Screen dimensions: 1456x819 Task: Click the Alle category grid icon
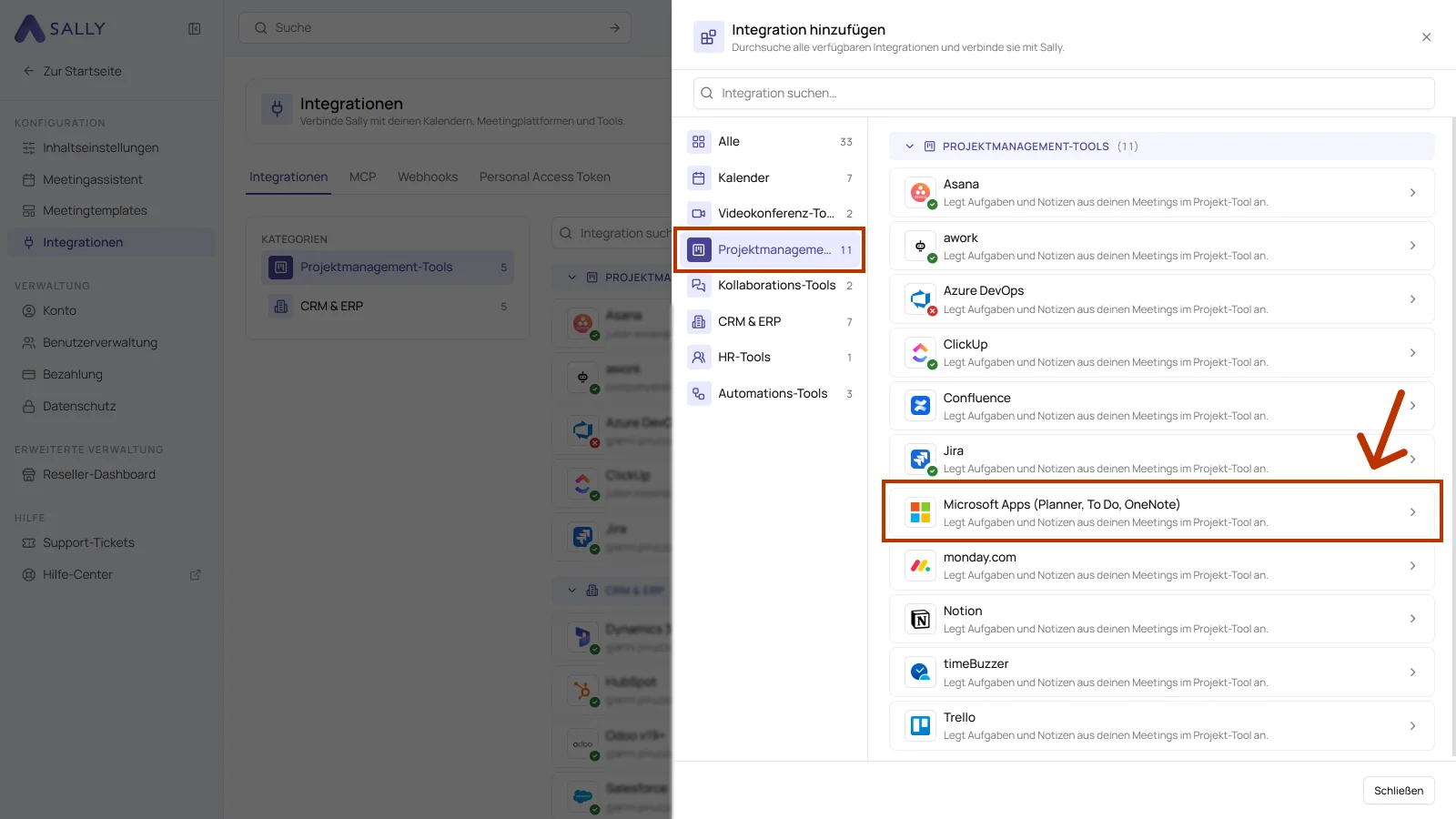[x=699, y=141]
